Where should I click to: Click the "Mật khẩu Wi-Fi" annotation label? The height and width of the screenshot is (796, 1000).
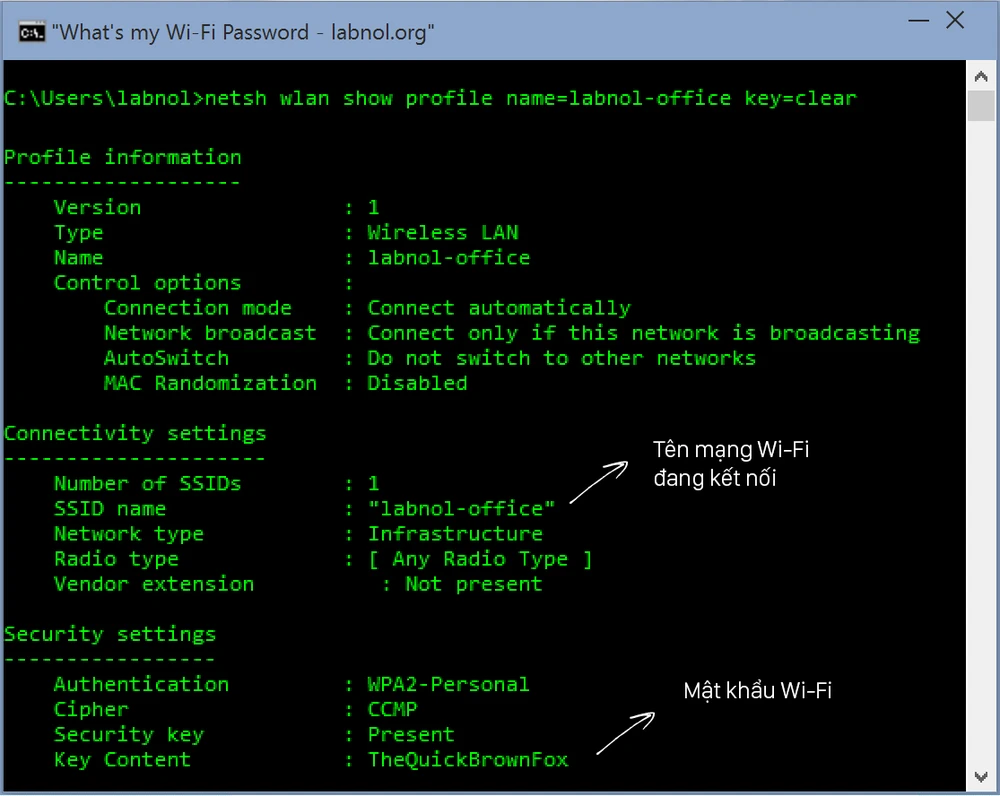(757, 690)
